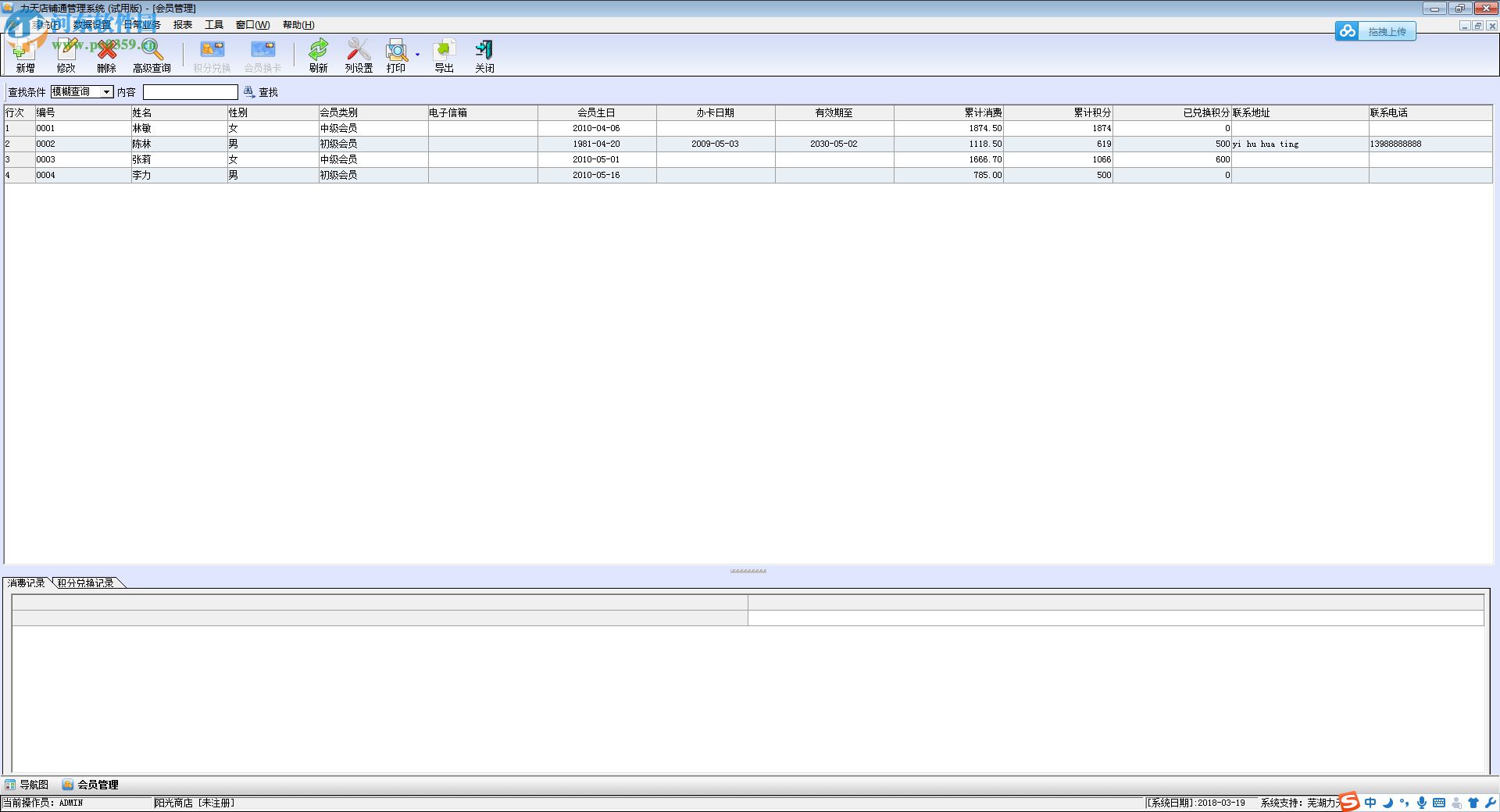Screen dimensions: 1500x812
Task: Sort by the 姓名 column header
Action: 179,112
